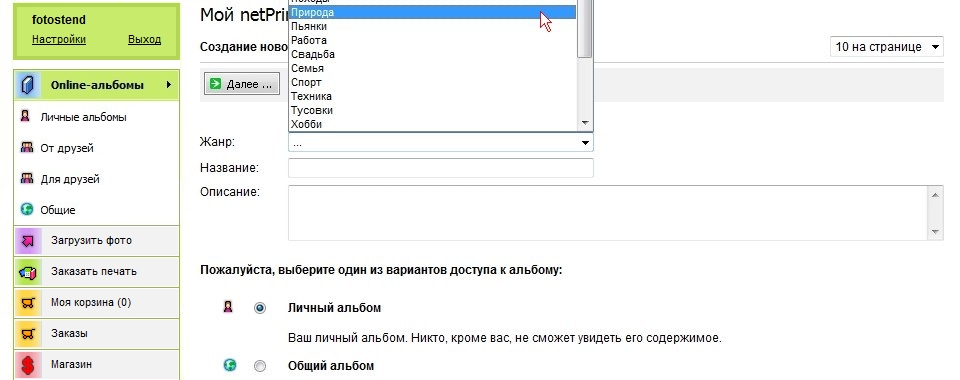This screenshot has width=960, height=380.
Task: Click green arrow icon on Далее button
Action: [x=215, y=84]
